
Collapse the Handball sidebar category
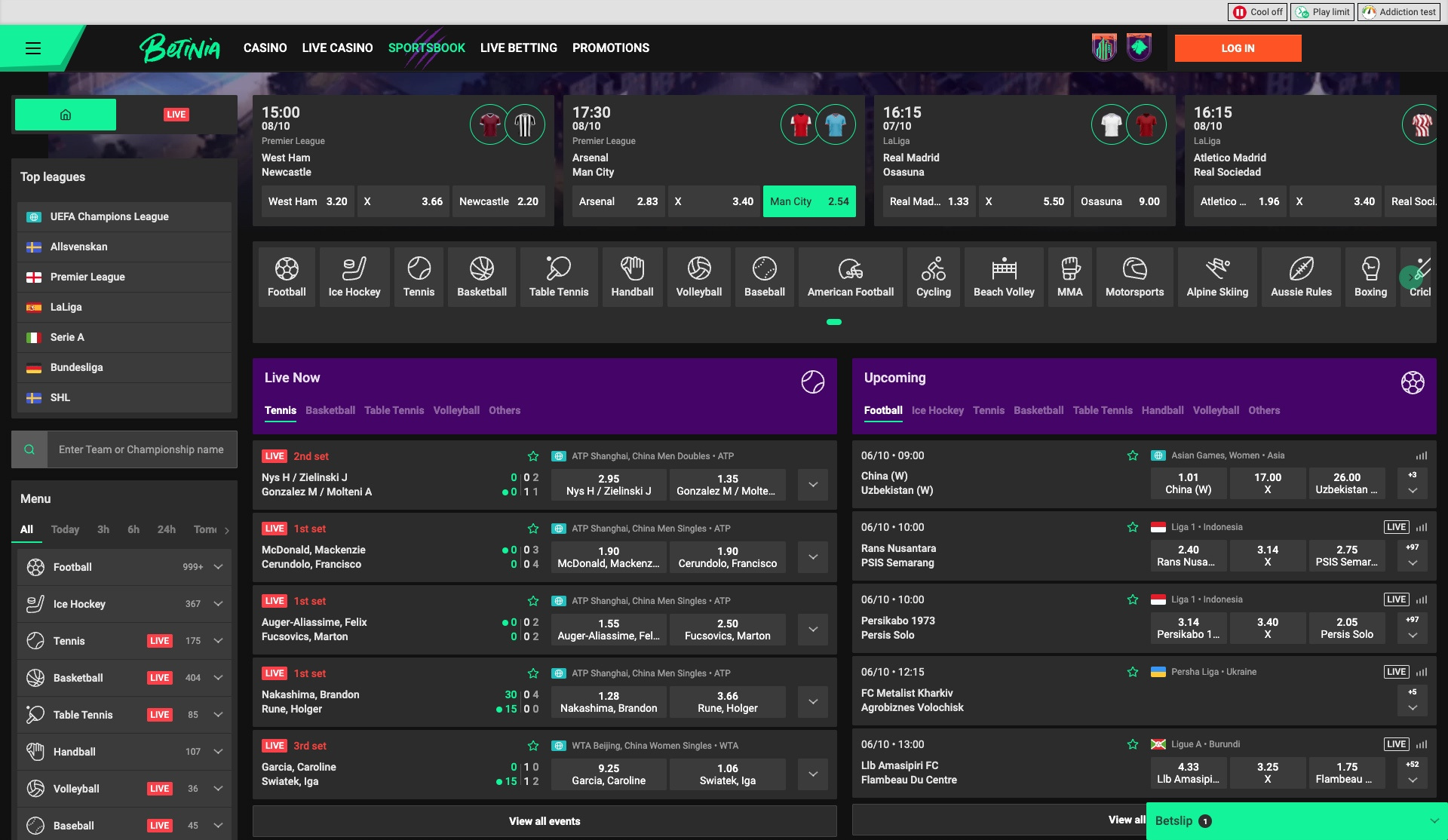point(218,751)
